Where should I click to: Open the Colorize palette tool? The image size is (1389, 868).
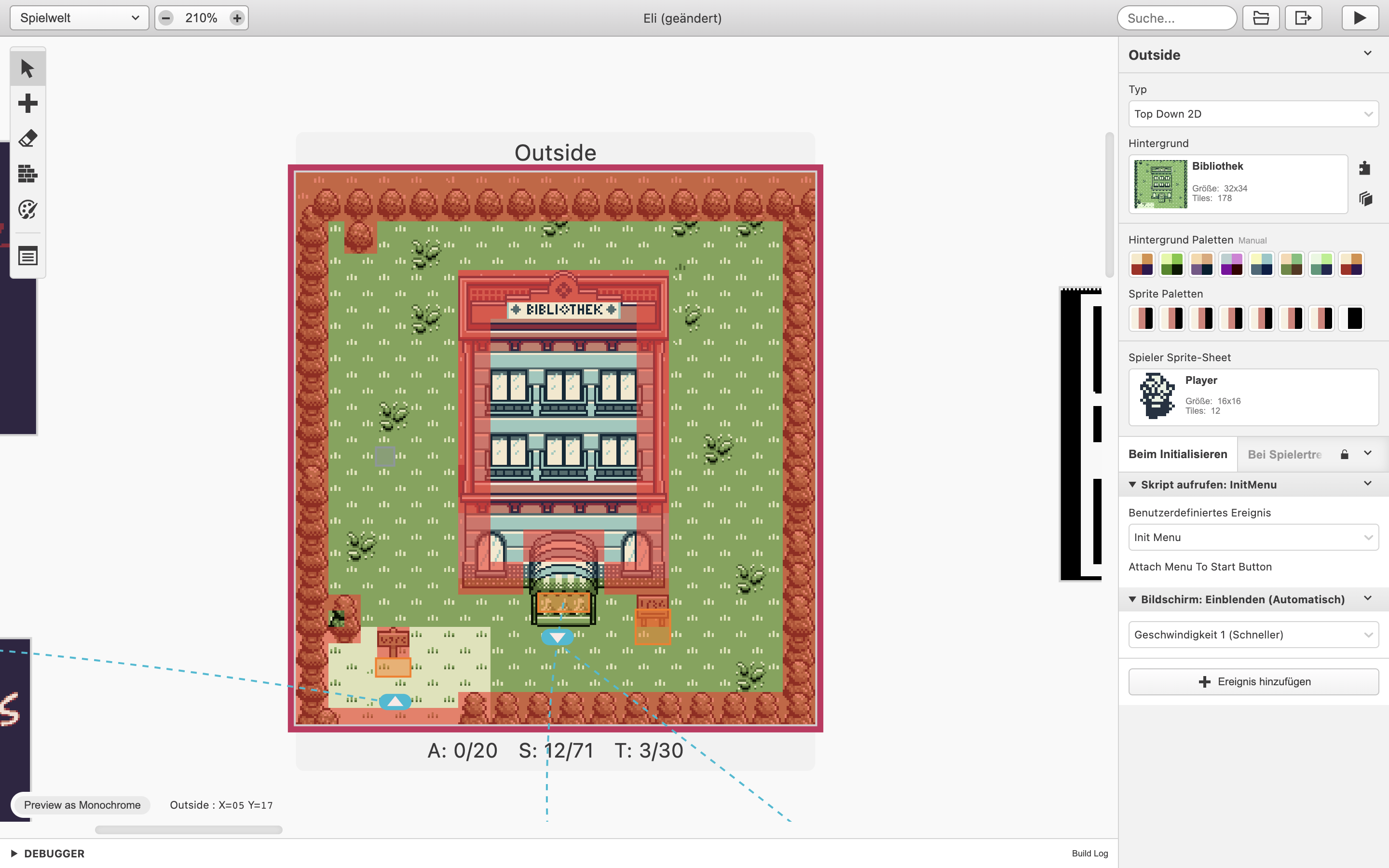(27, 209)
